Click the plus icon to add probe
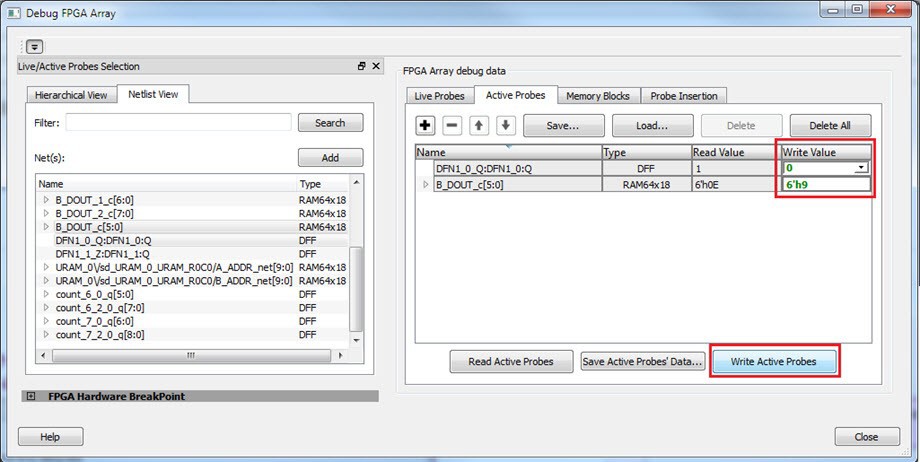 pos(425,126)
